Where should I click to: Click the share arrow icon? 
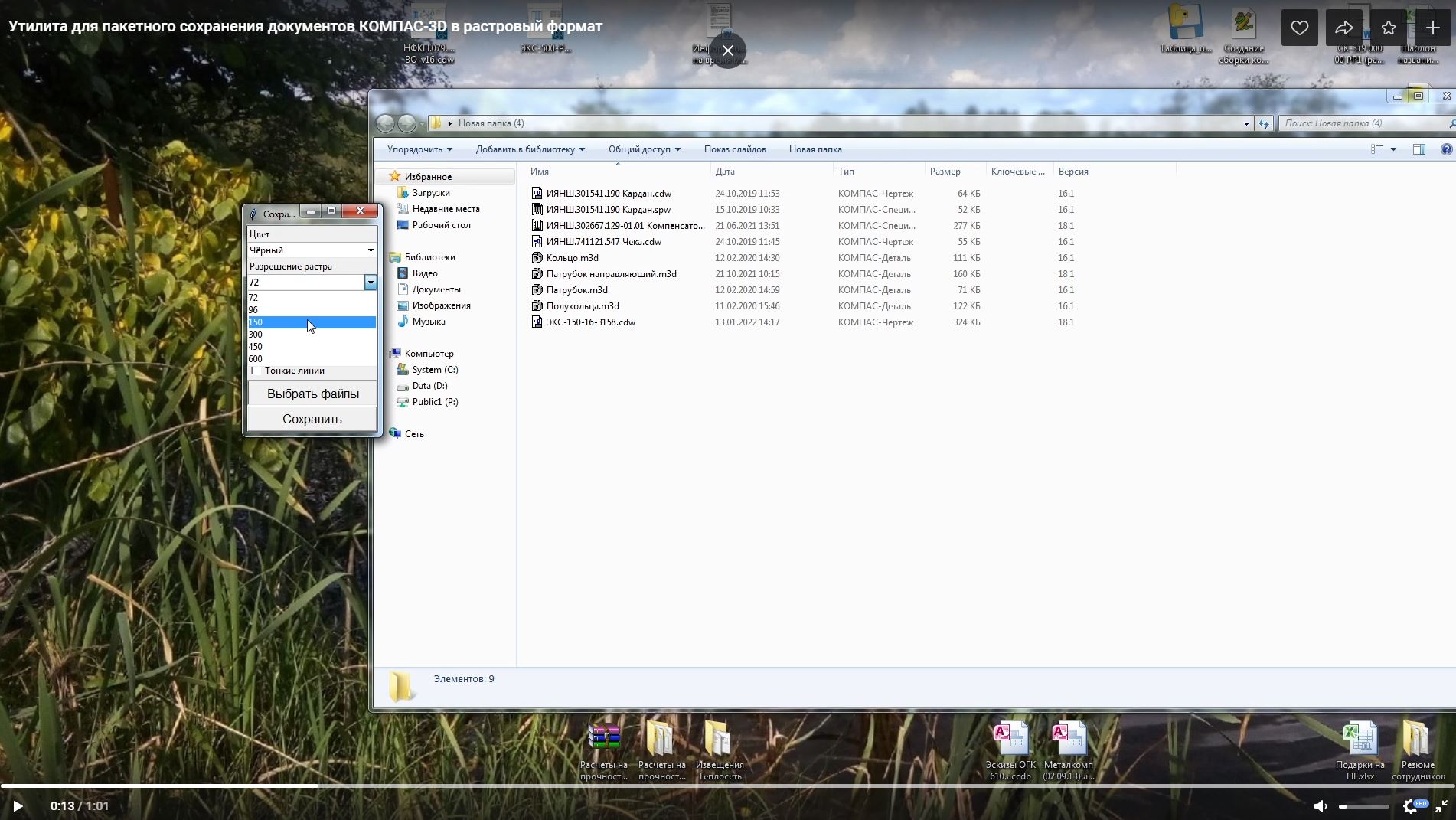point(1343,28)
